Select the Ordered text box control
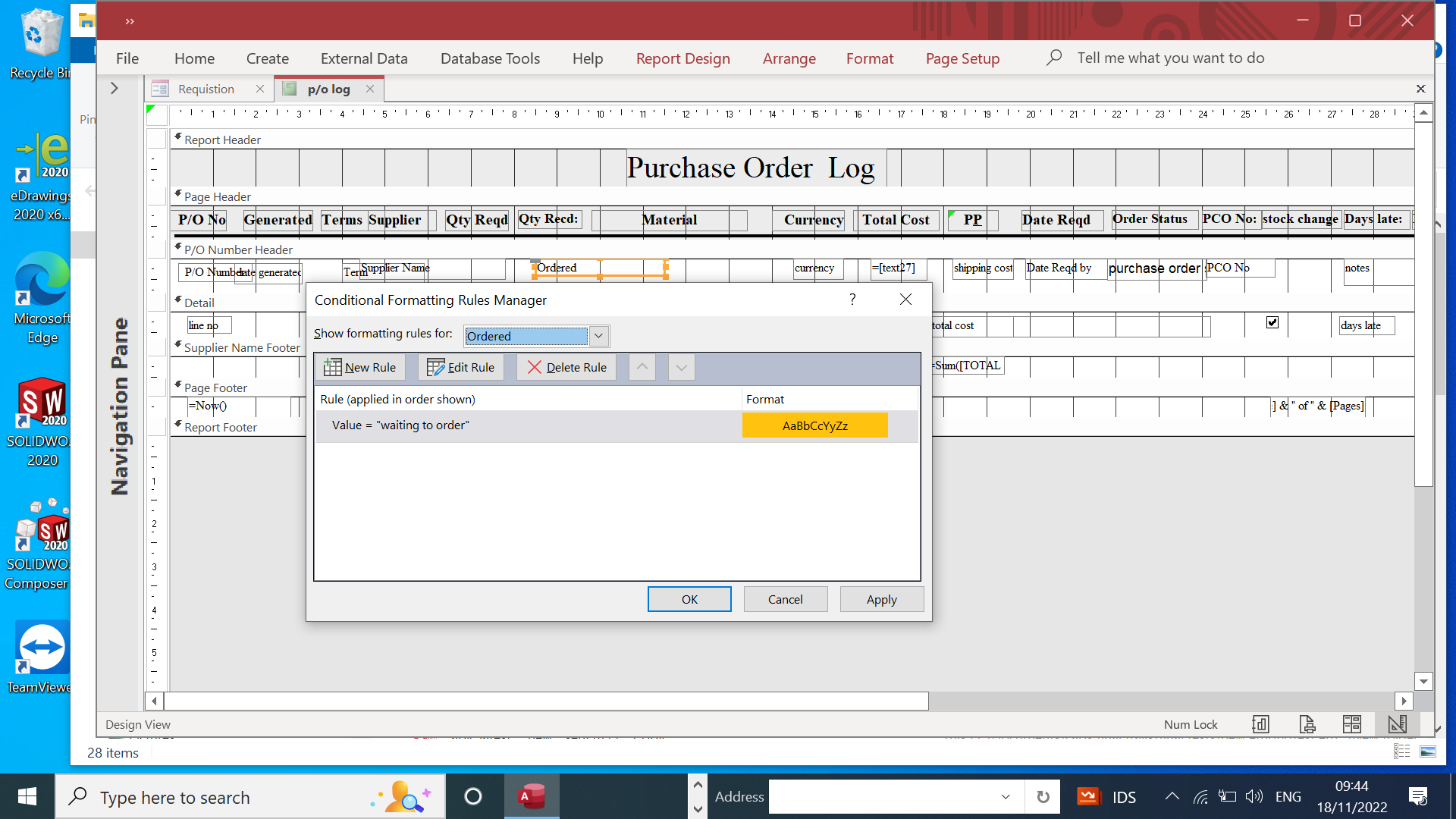Image resolution: width=1456 pixels, height=819 pixels. coord(600,268)
